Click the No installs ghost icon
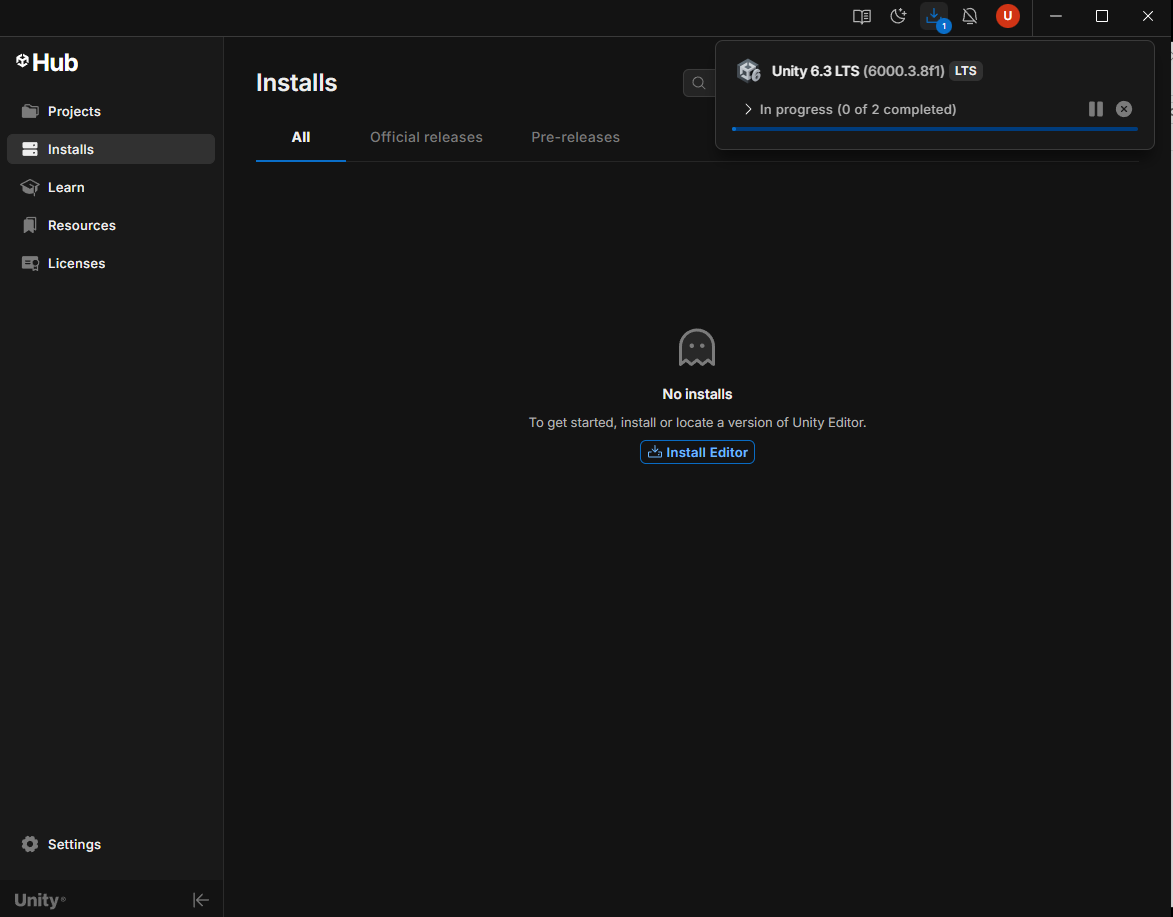1173x917 pixels. click(x=697, y=348)
